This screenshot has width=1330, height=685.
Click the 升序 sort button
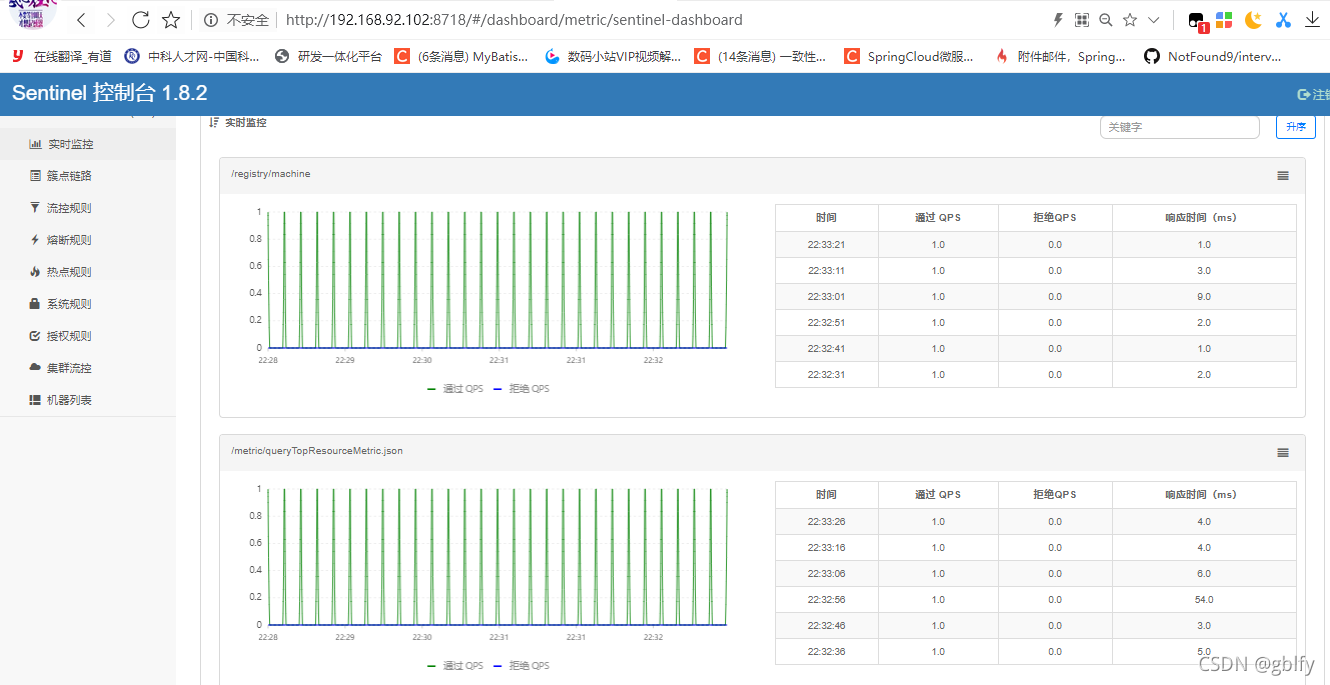click(x=1295, y=127)
